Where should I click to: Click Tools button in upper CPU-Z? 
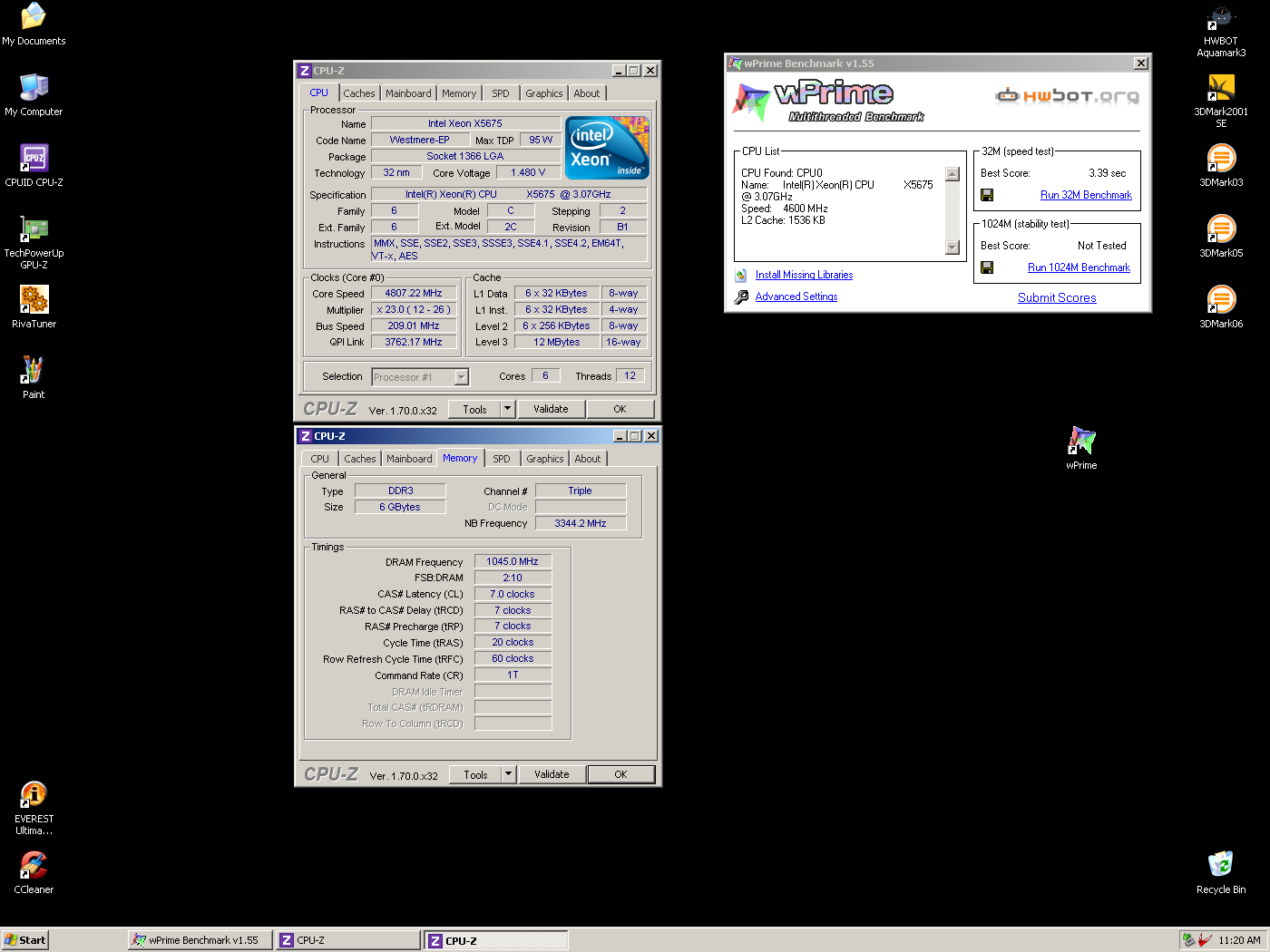coord(474,409)
